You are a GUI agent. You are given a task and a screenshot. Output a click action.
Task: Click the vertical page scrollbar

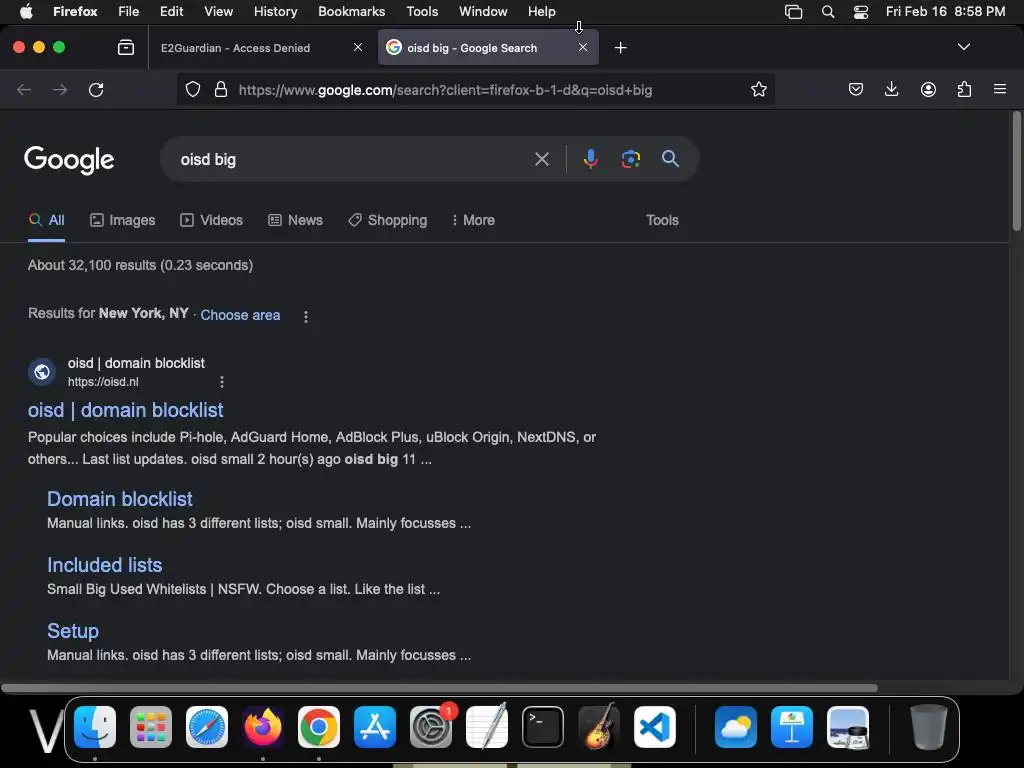point(1016,172)
